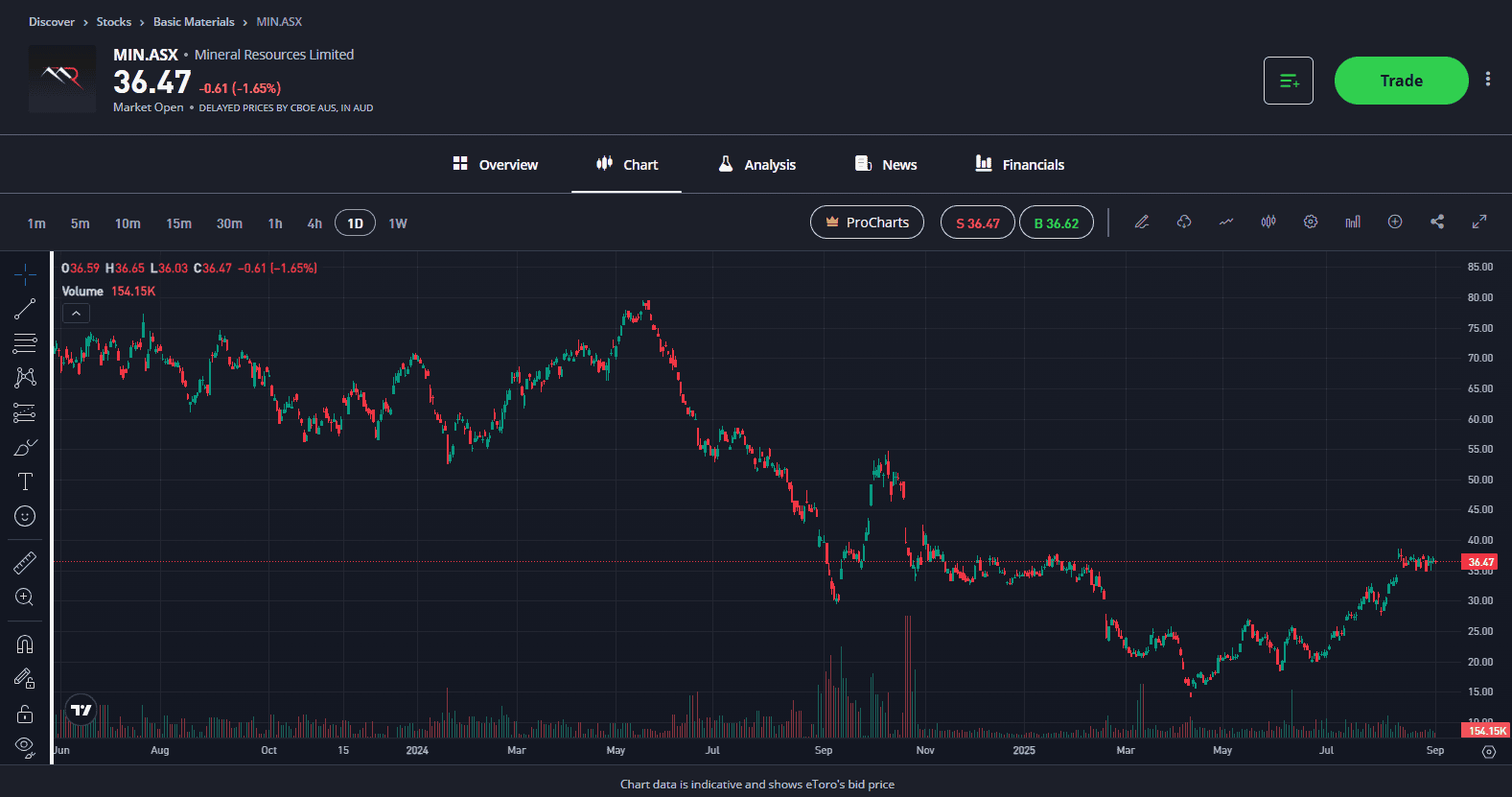Go to Basic Materials breadcrumb
The width and height of the screenshot is (1512, 797).
click(x=194, y=21)
